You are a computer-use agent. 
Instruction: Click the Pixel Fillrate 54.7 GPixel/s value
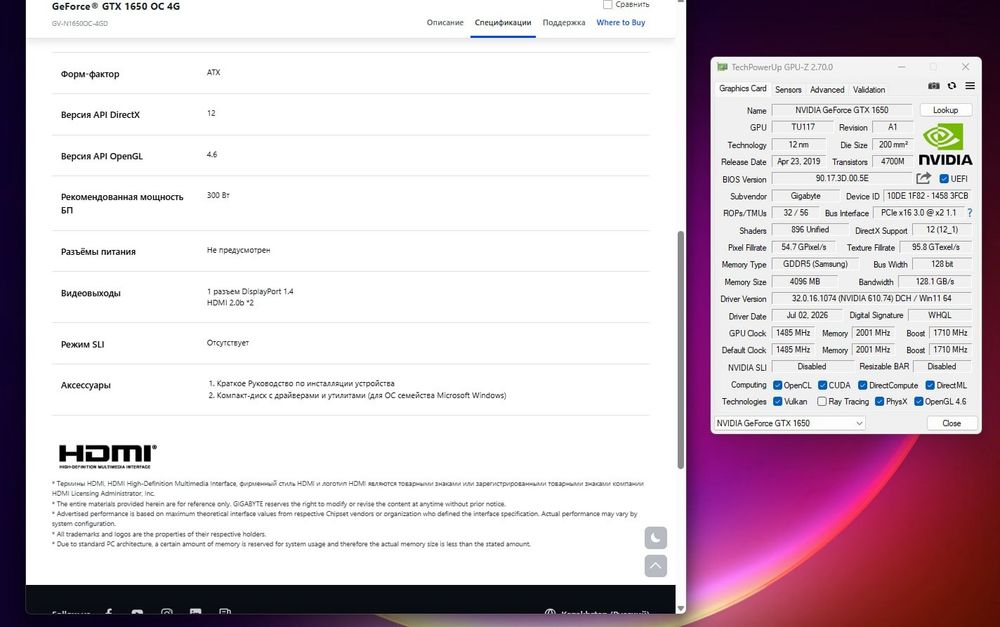click(804, 247)
